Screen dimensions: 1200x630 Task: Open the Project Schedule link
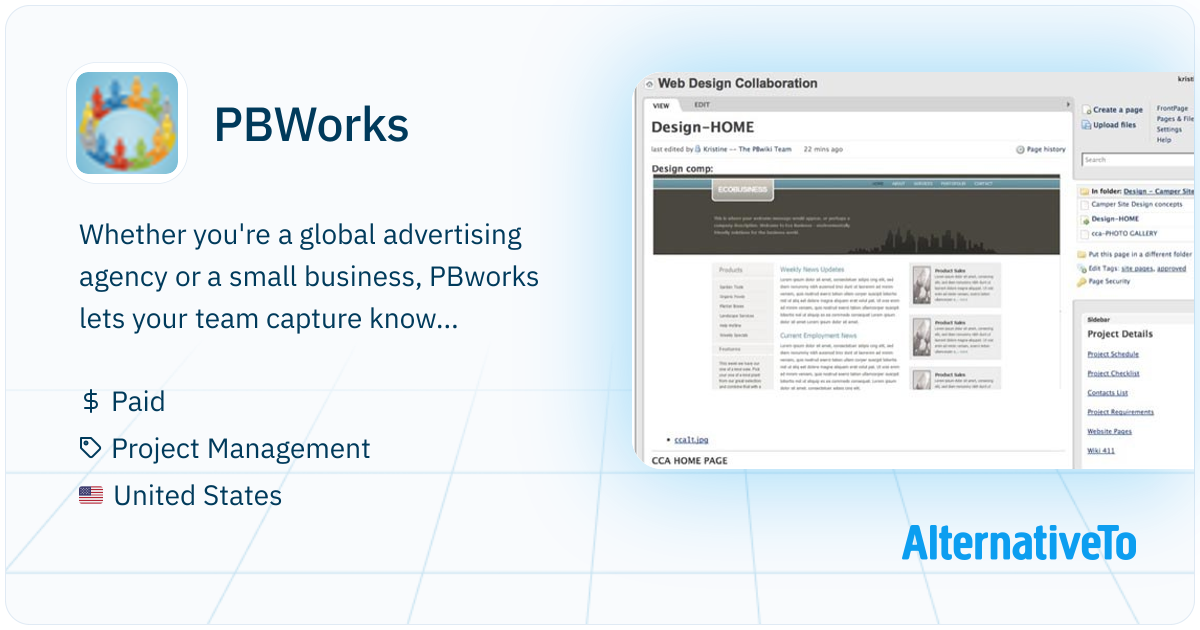[x=1113, y=355]
